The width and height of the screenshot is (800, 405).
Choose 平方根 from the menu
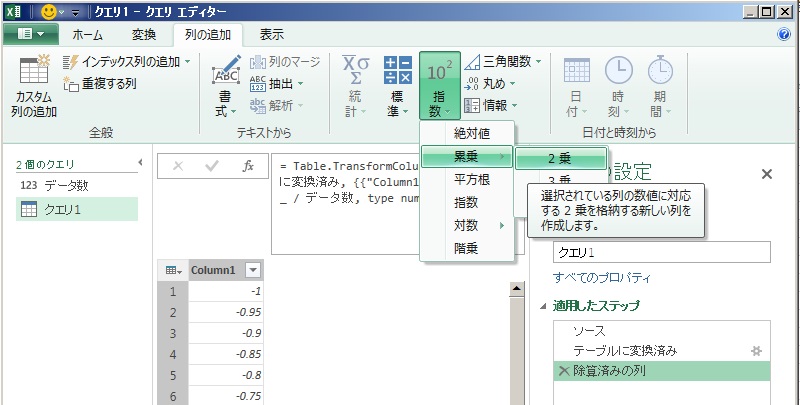(x=467, y=180)
